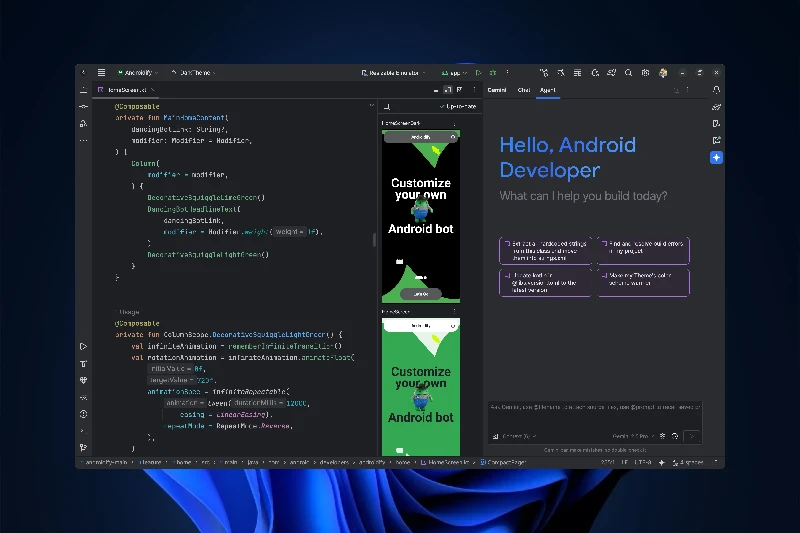
Task: Open the Resource Manager sidebar icon
Action: [84, 123]
